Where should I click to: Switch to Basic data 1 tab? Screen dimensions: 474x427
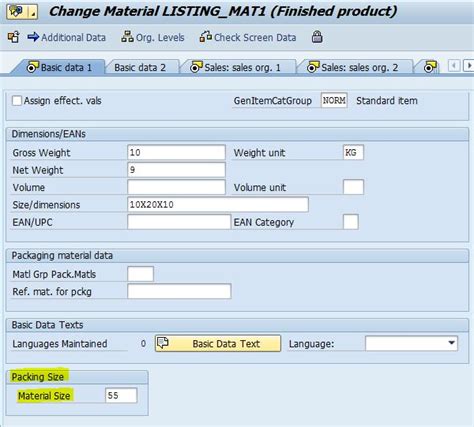[59, 68]
